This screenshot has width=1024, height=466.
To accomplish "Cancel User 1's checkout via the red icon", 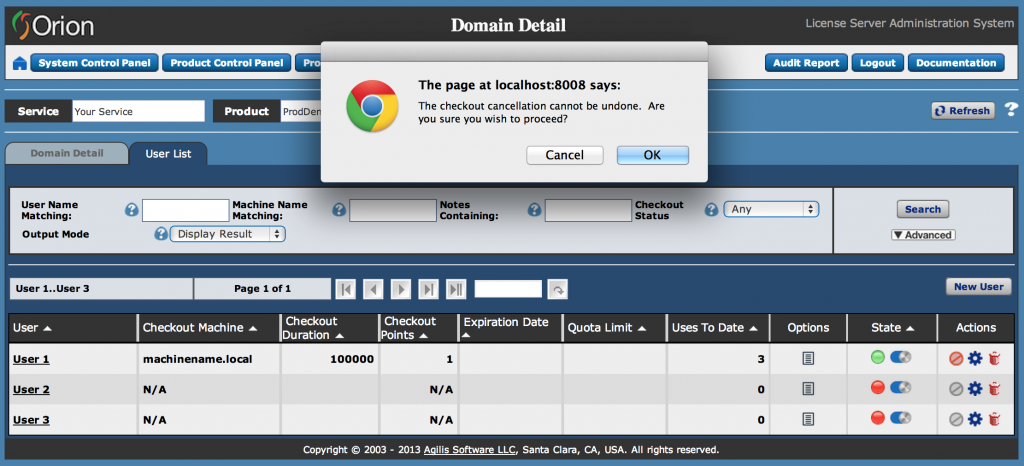I will tap(956, 358).
